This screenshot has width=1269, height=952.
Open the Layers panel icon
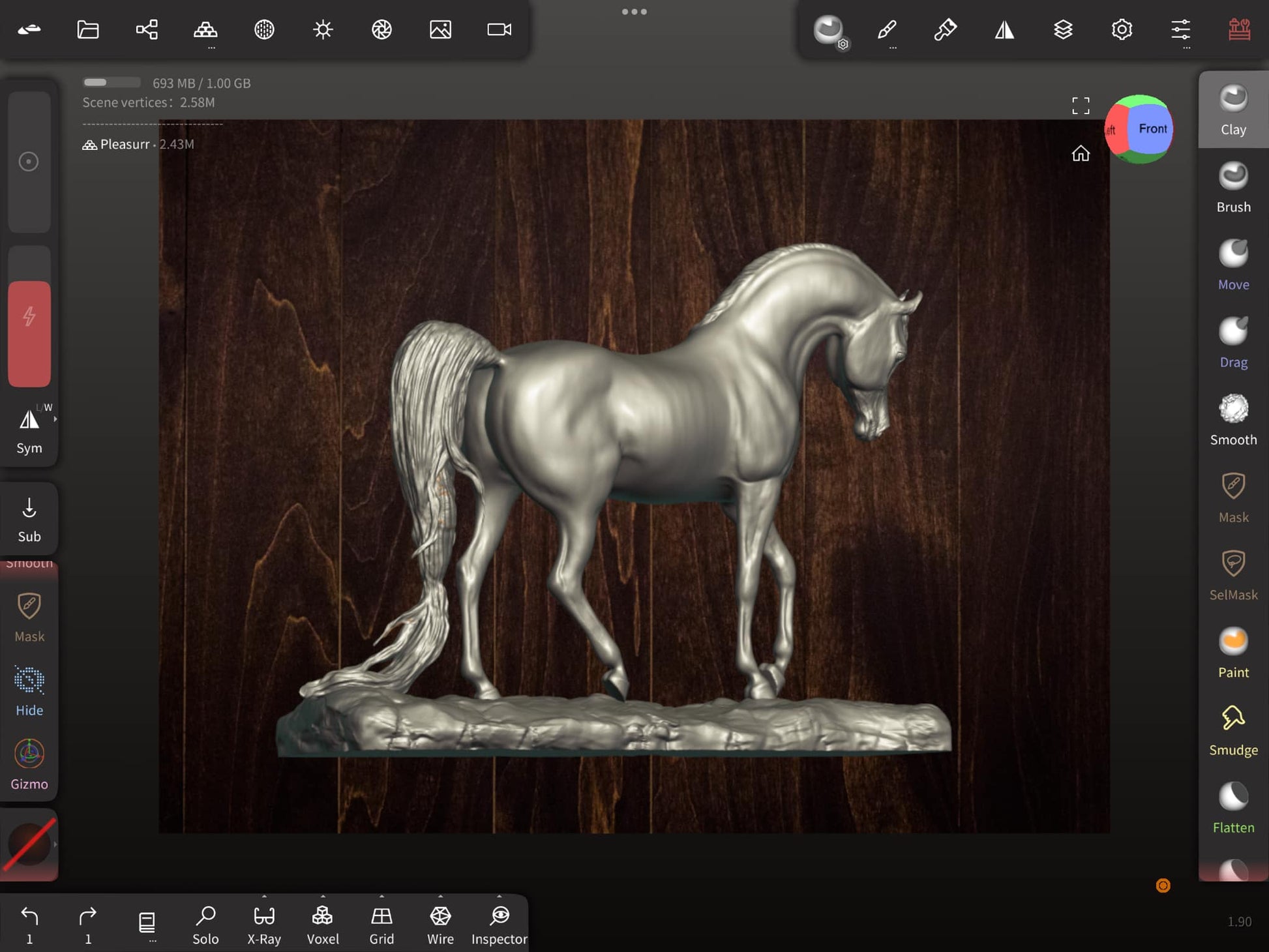click(x=1063, y=30)
